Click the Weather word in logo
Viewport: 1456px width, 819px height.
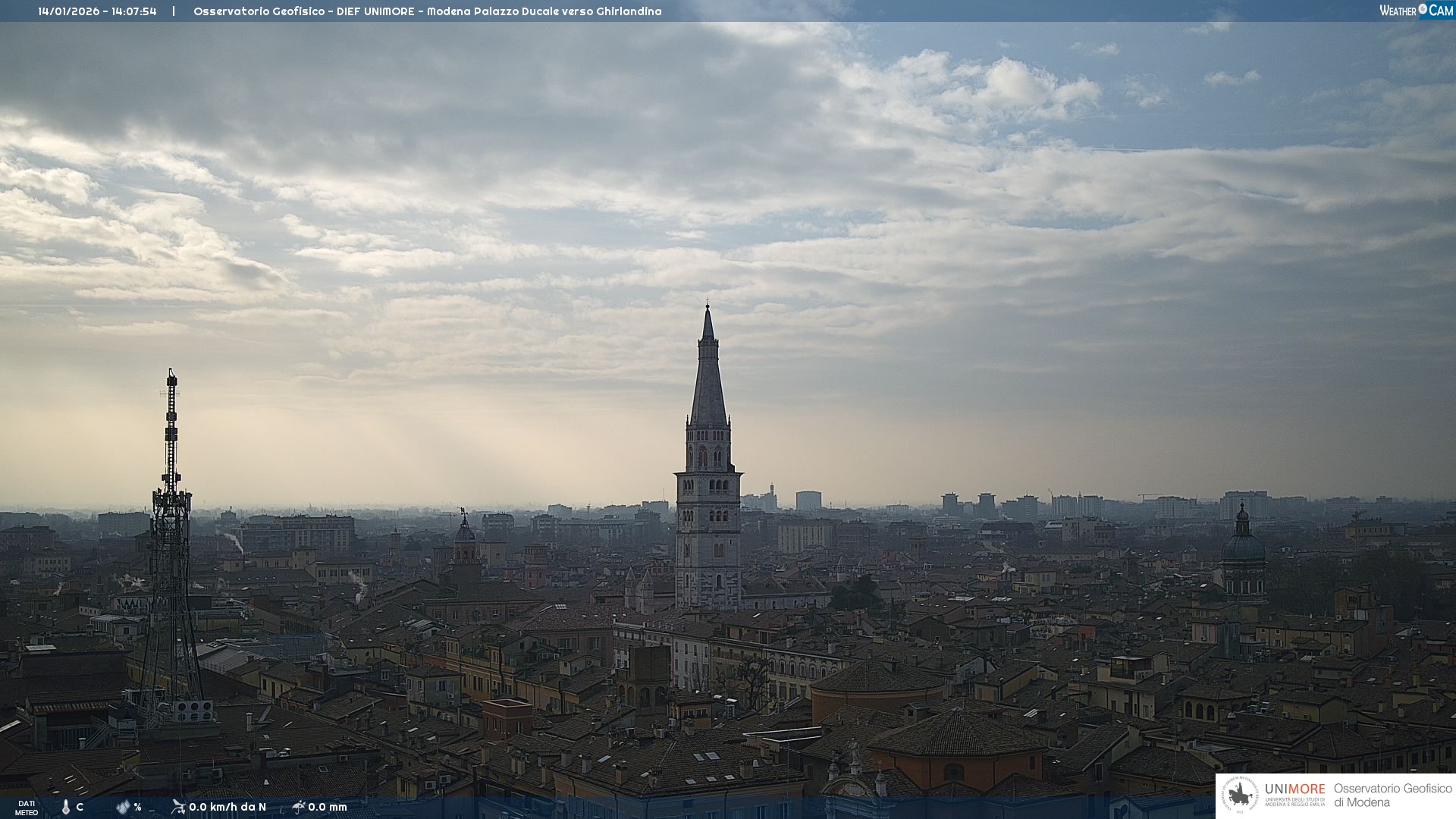[x=1398, y=11]
